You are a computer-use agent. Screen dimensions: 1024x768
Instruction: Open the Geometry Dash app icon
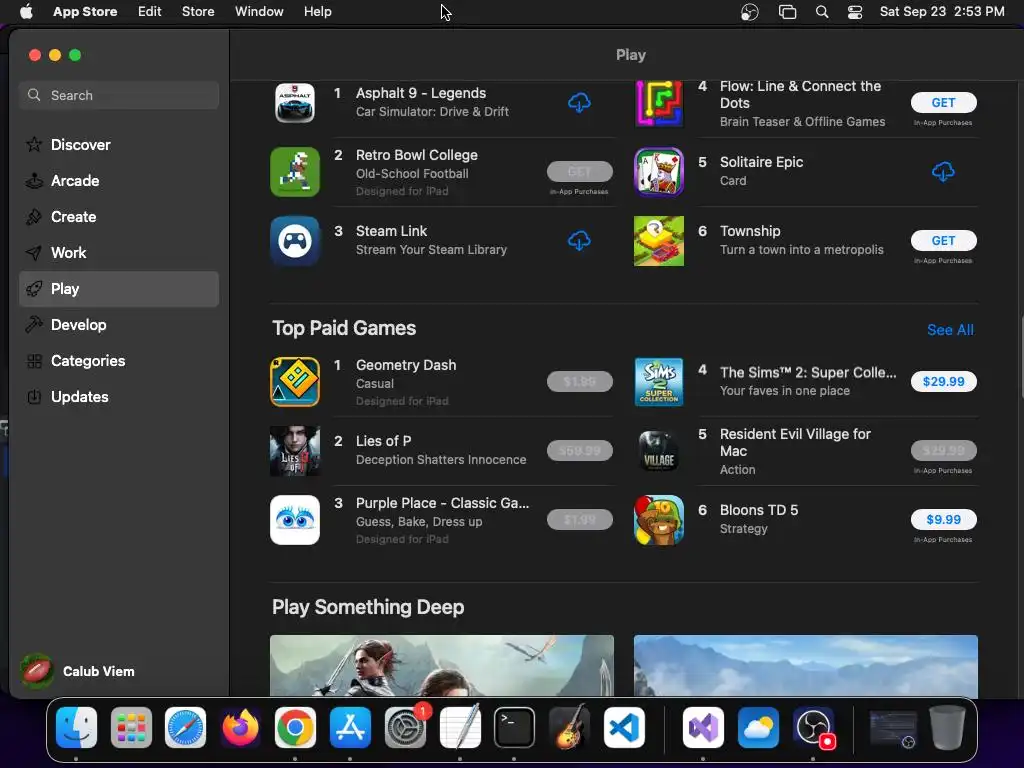point(295,382)
